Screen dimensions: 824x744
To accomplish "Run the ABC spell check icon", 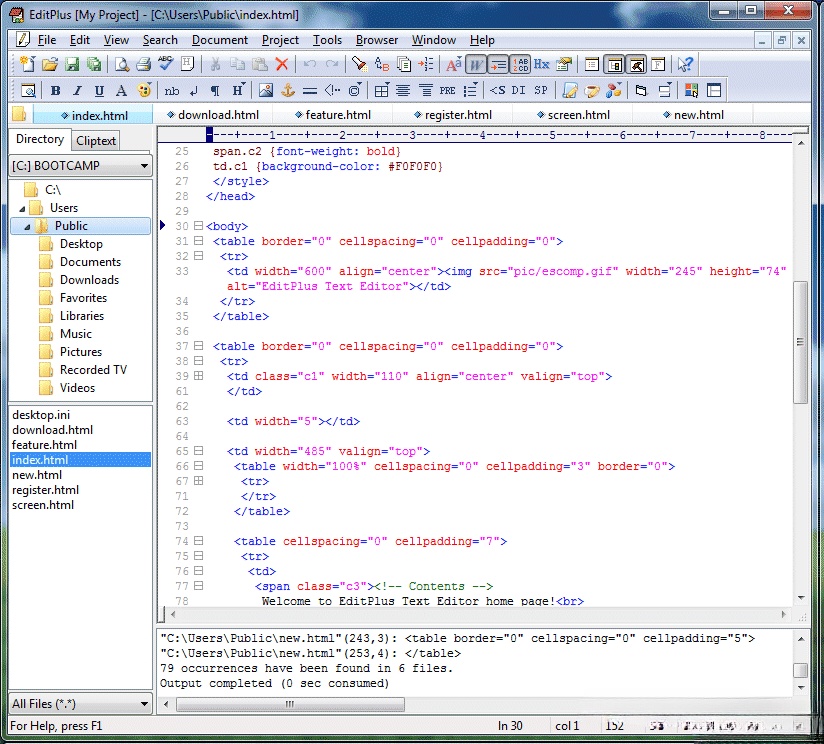I will 166,64.
